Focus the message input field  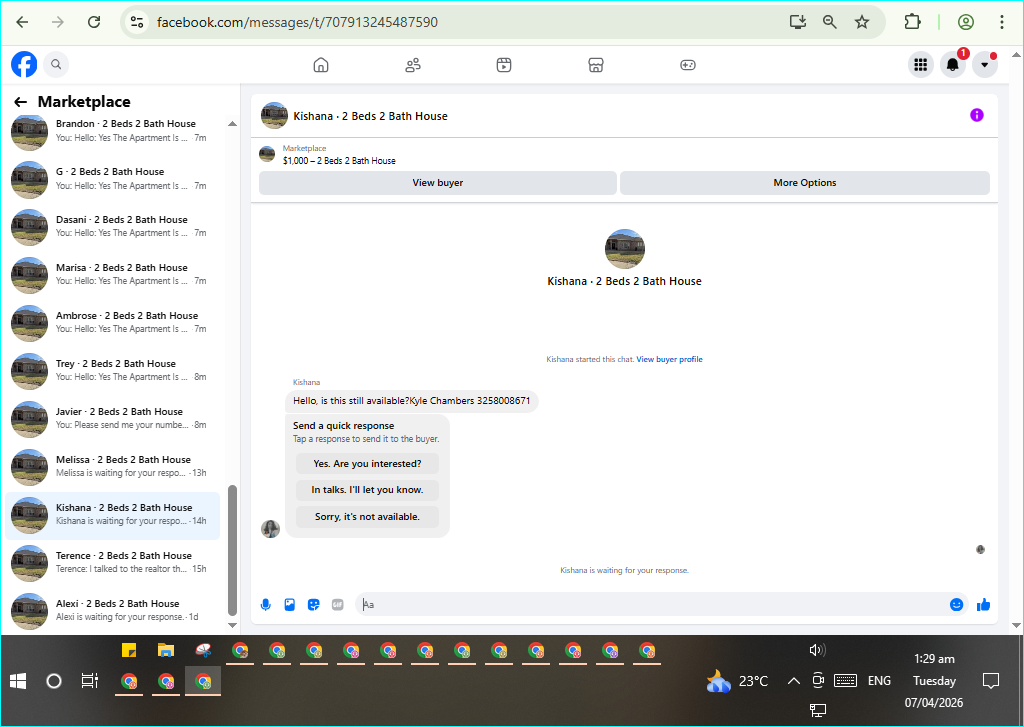pyautogui.click(x=653, y=605)
